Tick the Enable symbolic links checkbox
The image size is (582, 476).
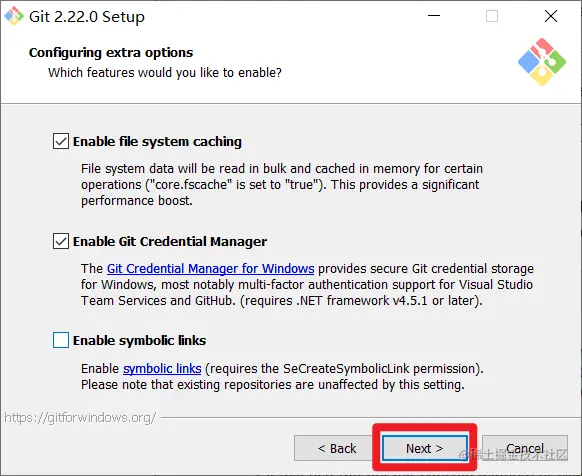[x=61, y=340]
